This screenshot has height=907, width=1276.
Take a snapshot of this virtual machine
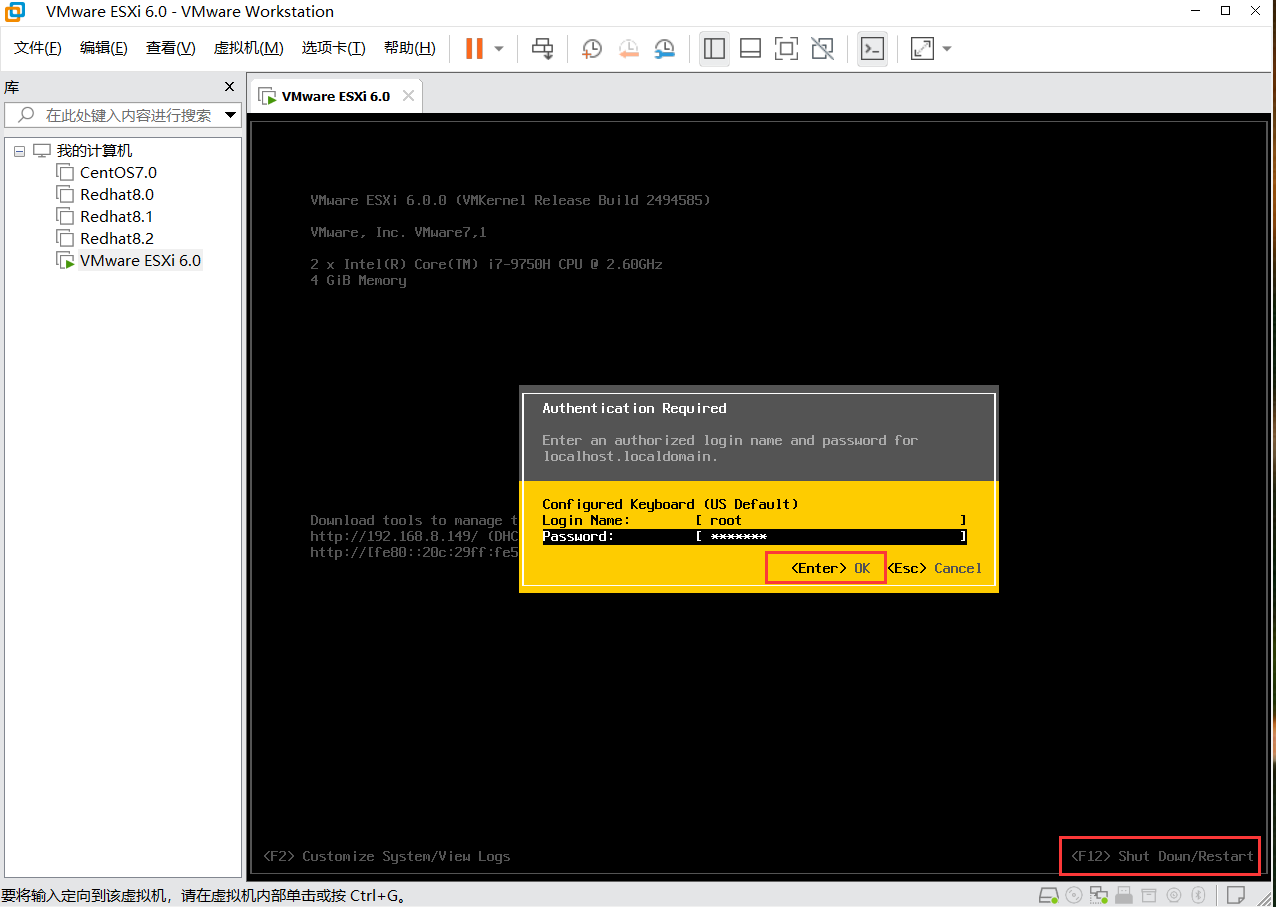click(x=592, y=48)
